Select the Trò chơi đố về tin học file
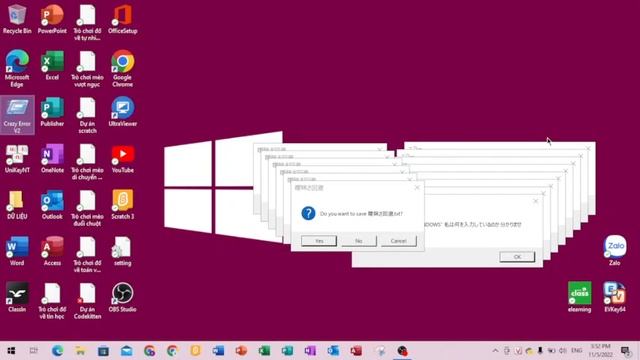Viewport: 640px width, 360px height. (x=52, y=301)
